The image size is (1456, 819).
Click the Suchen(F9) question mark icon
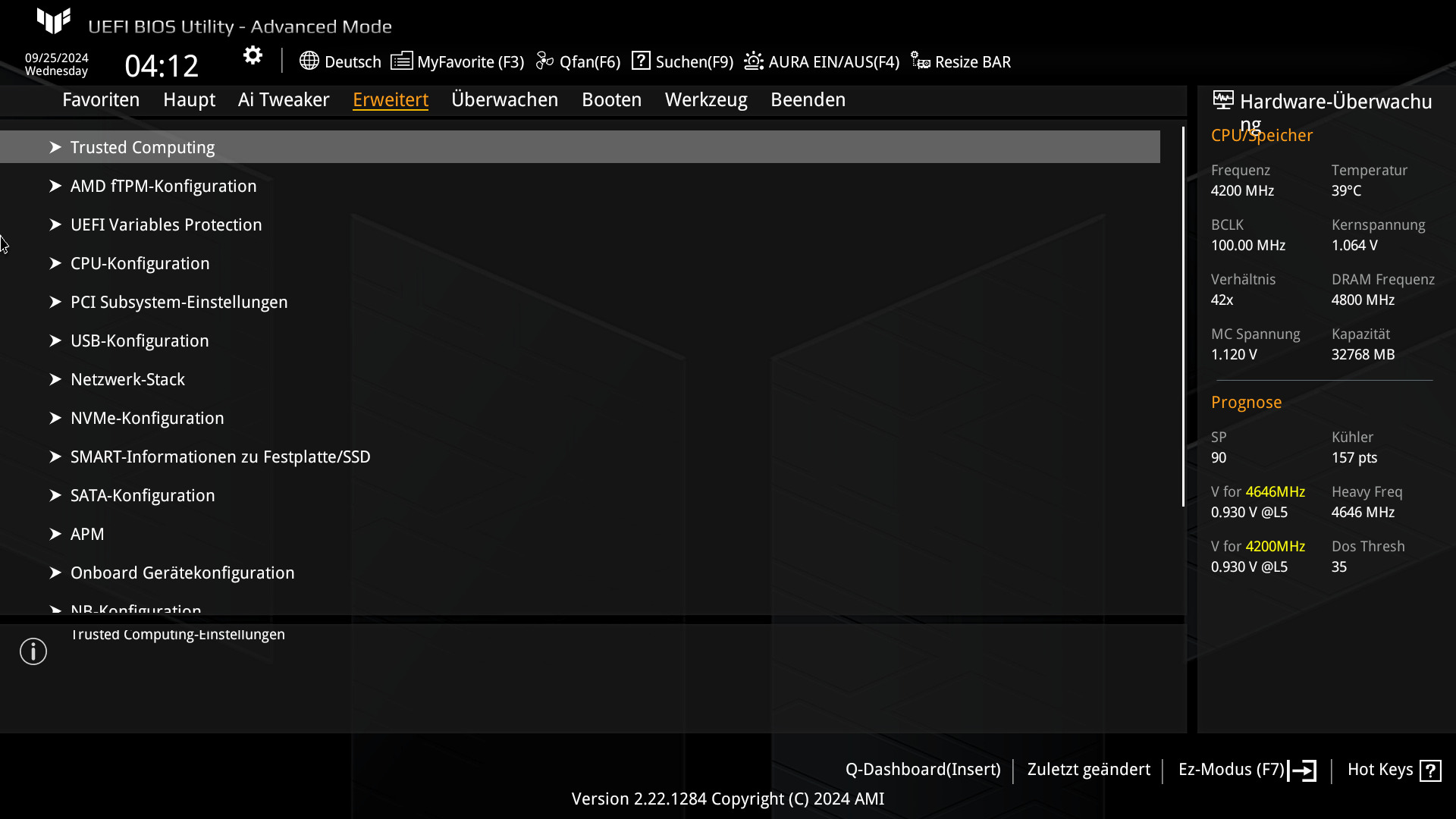(x=641, y=61)
